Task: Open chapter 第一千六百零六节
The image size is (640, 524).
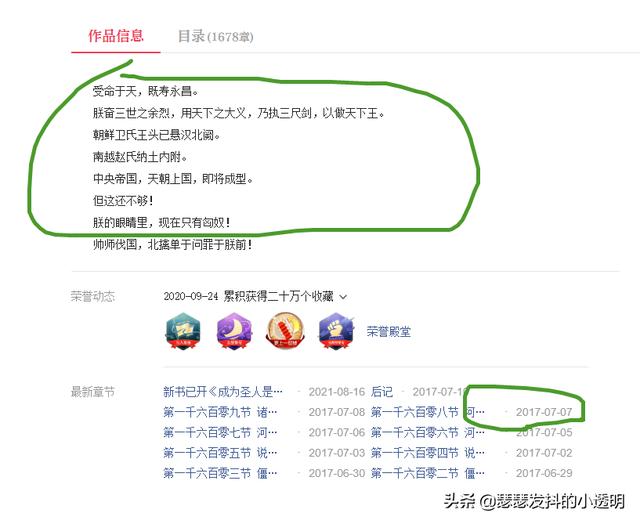Action: click(428, 432)
